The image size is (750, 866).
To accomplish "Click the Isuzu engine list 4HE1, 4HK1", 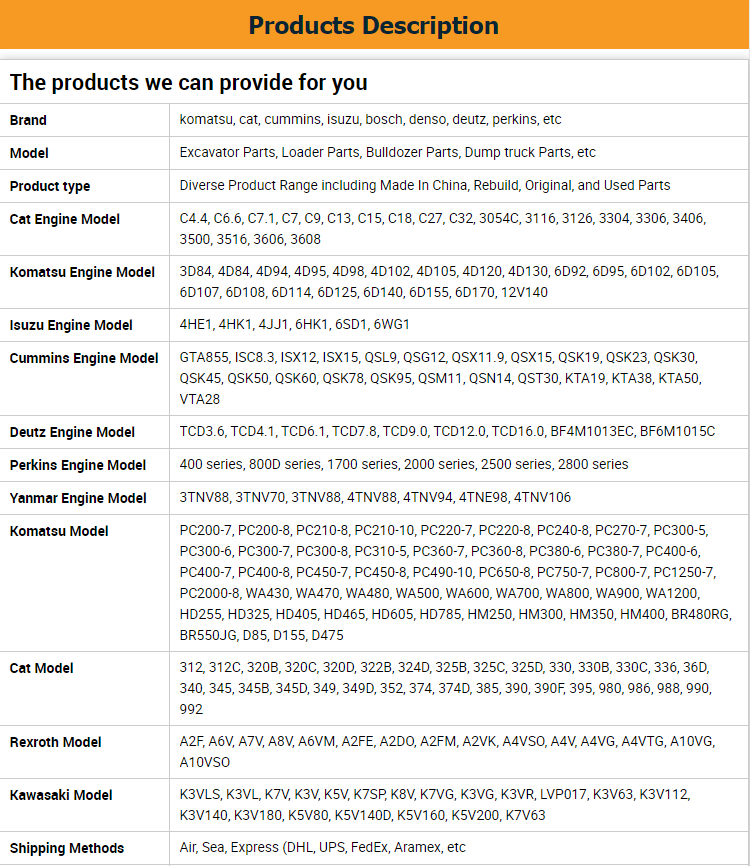I will (294, 324).
